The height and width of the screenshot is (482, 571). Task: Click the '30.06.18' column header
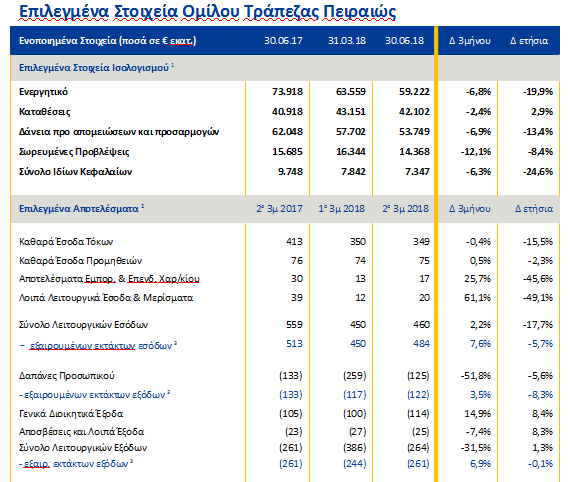click(x=405, y=41)
